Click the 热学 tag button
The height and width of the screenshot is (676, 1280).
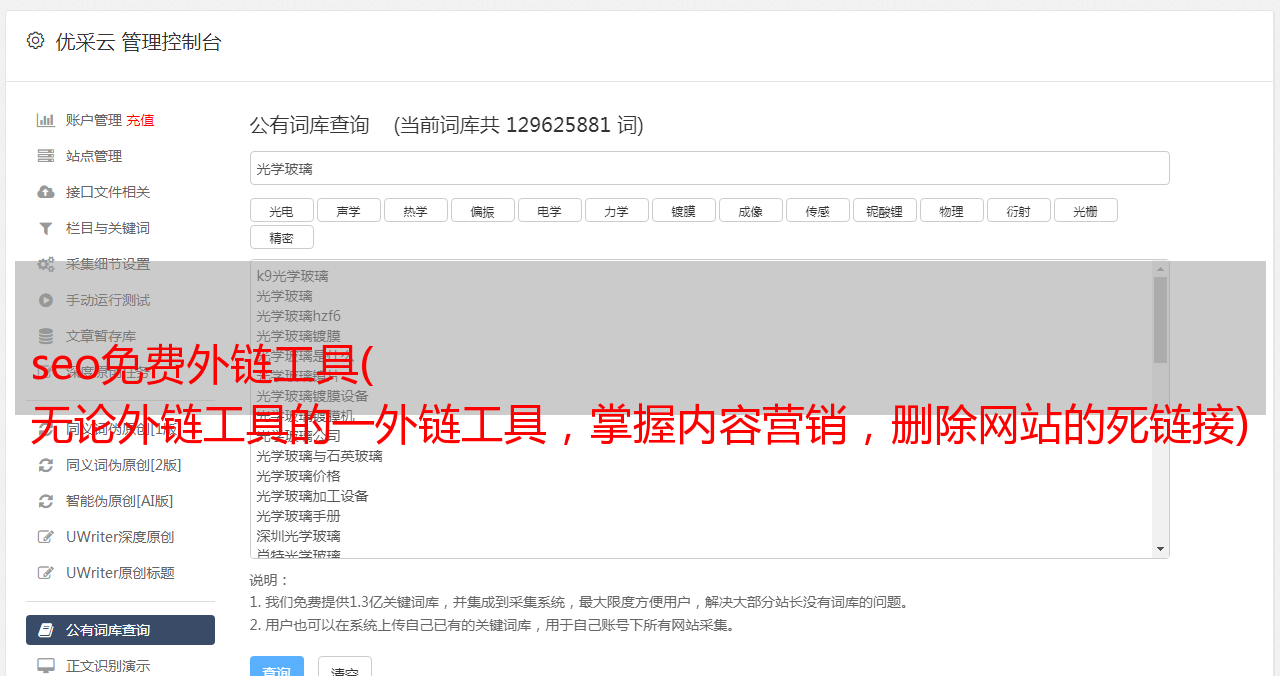(x=415, y=210)
